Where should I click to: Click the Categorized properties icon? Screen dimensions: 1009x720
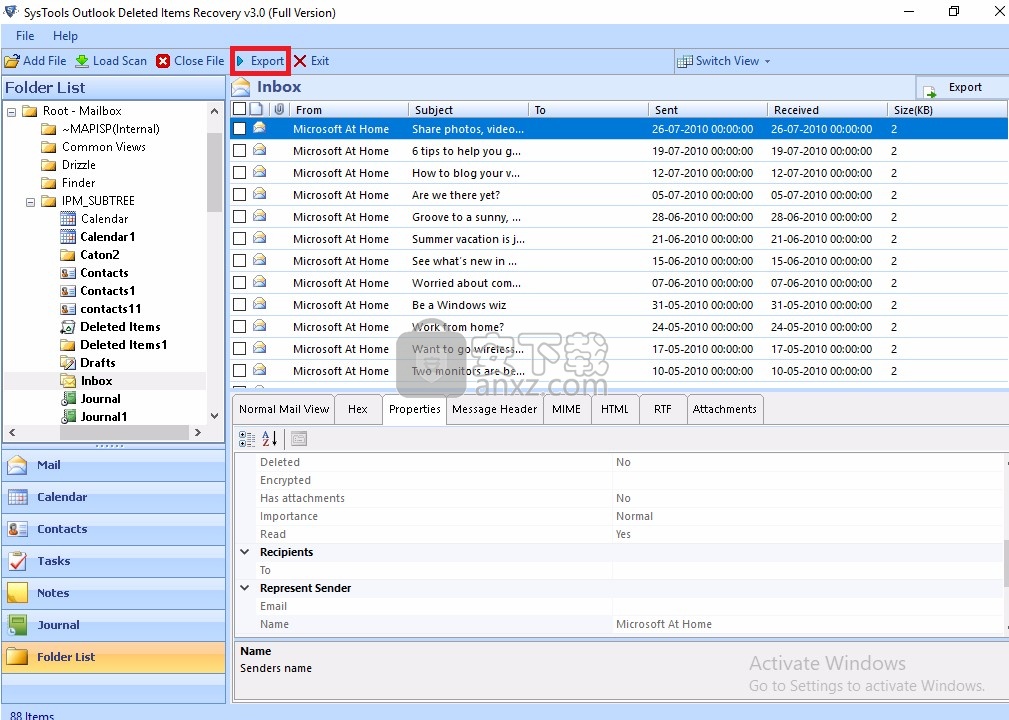(x=246, y=439)
